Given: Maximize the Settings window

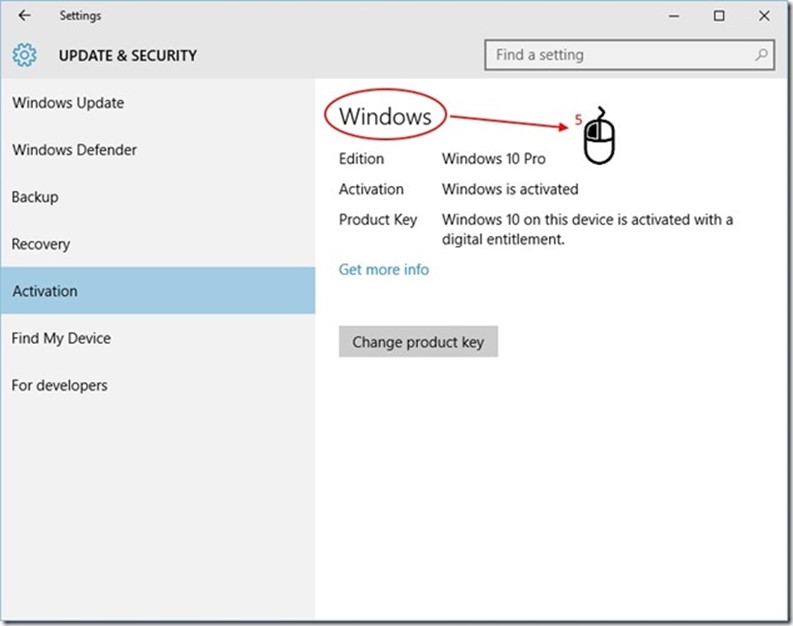Looking at the screenshot, I should [719, 16].
